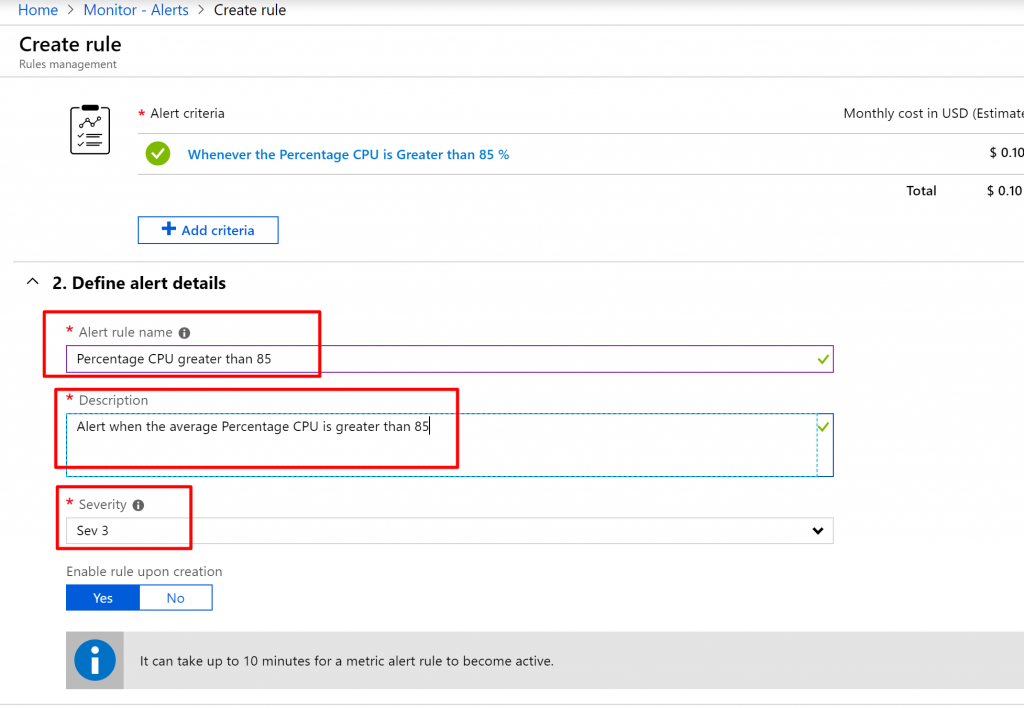
Task: Click the plus icon on Add criteria
Action: [168, 230]
